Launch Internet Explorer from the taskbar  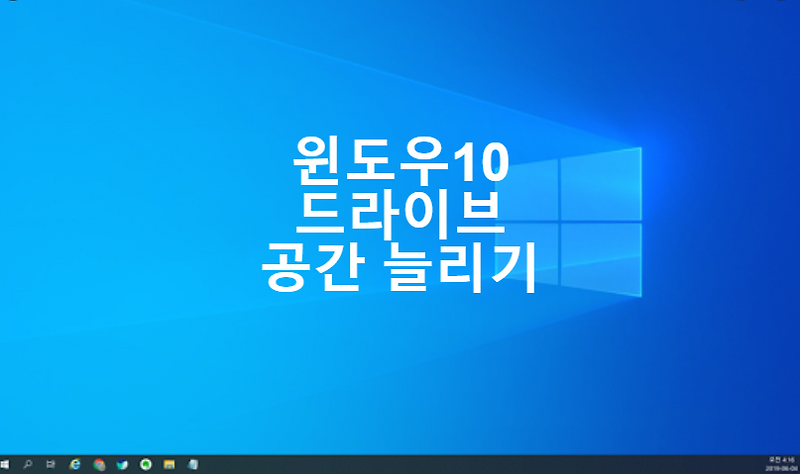tap(75, 464)
